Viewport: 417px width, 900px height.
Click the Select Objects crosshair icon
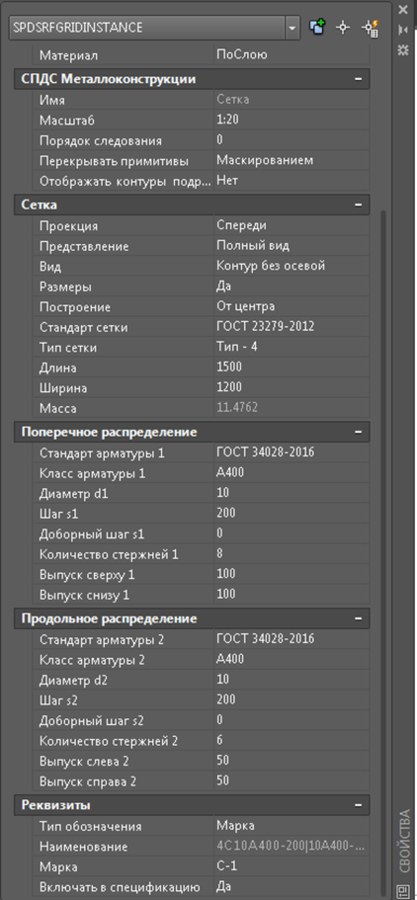343,27
